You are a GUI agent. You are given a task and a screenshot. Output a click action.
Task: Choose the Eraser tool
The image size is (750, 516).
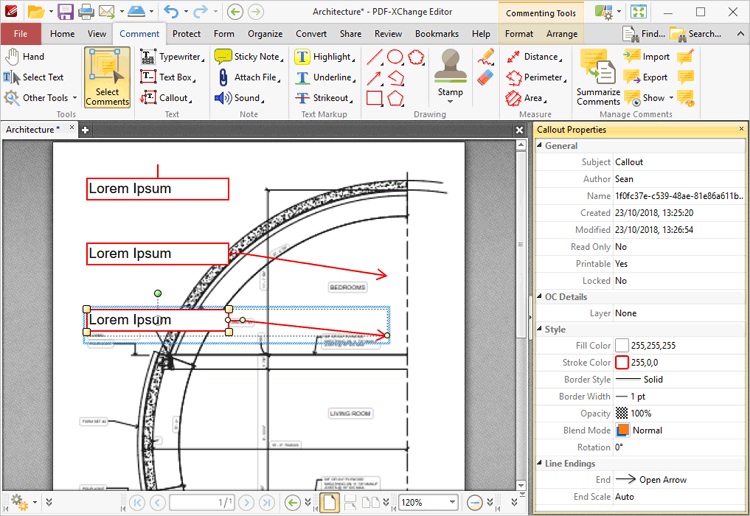tap(485, 77)
